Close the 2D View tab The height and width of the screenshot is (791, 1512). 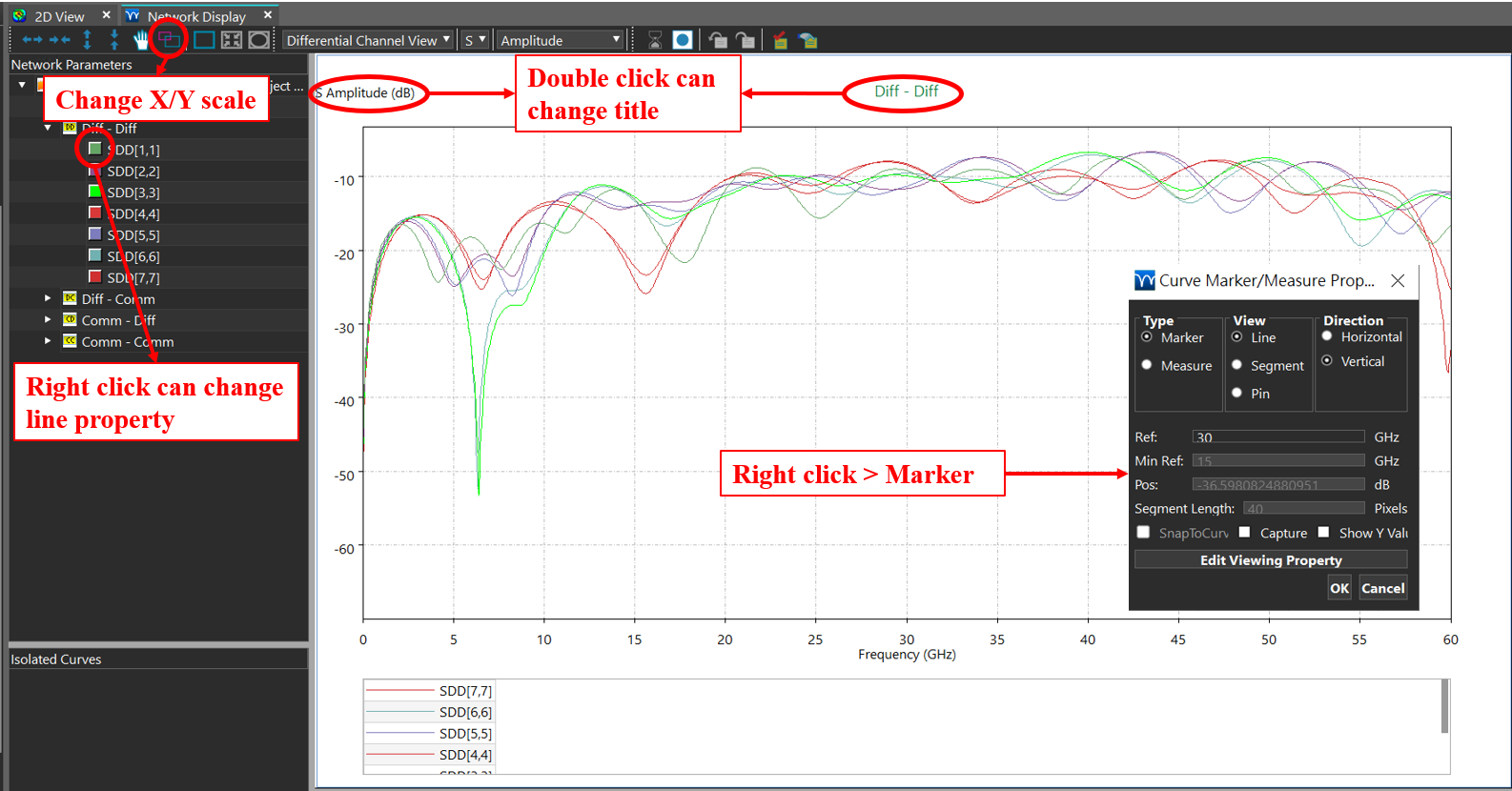[106, 15]
